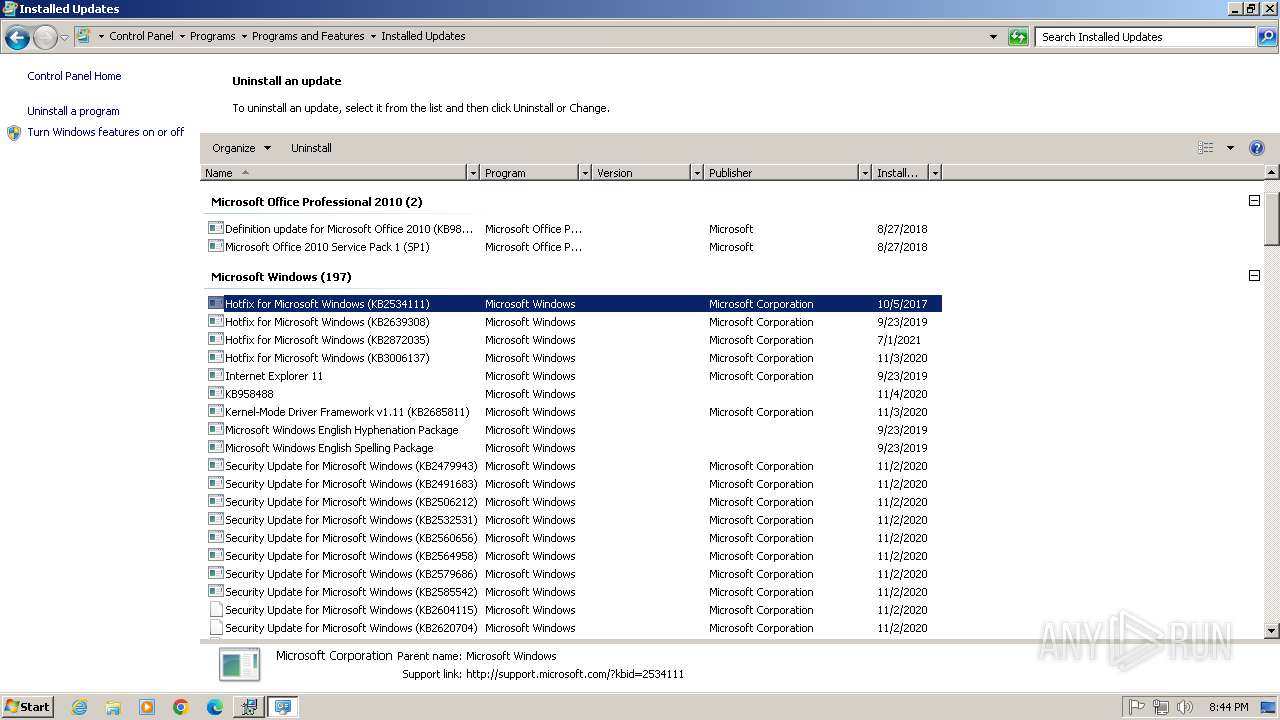1280x720 pixels.
Task: Open Windows Explorer folder in taskbar
Action: pyautogui.click(x=113, y=707)
